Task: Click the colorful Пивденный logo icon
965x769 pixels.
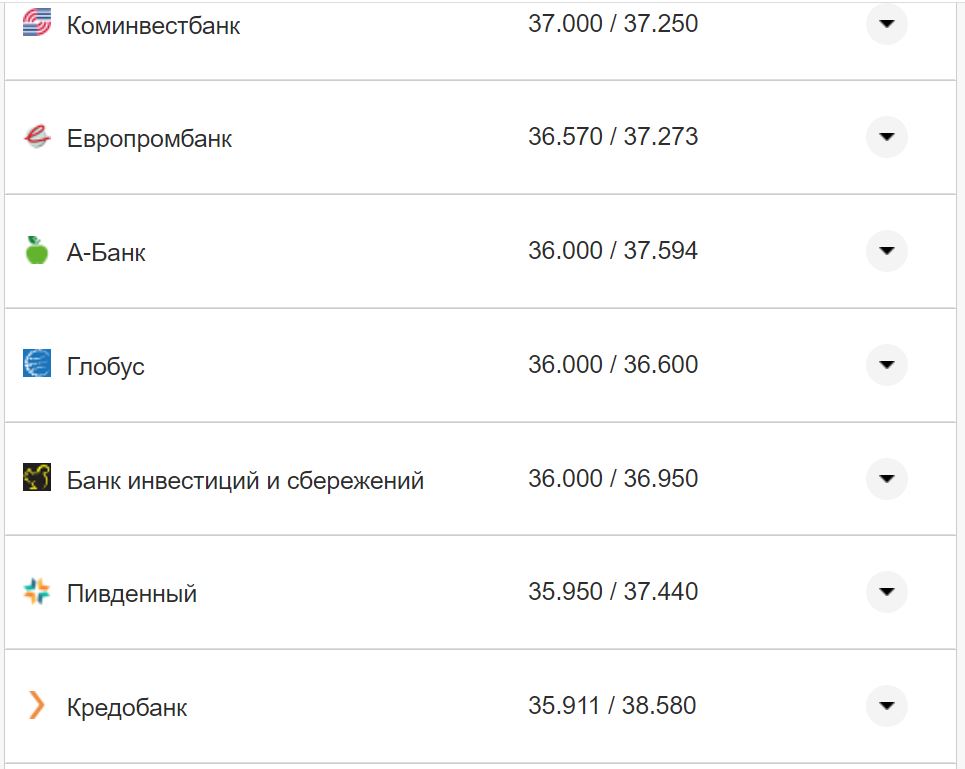Action: [x=37, y=592]
